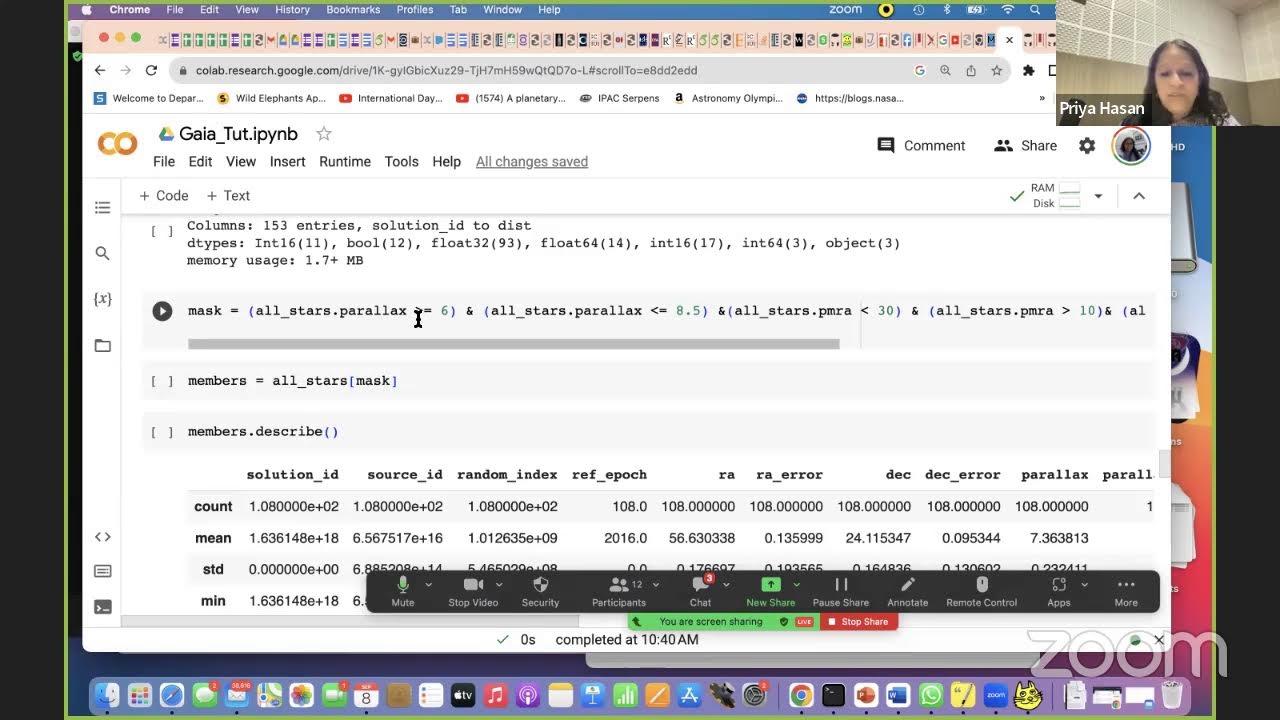Viewport: 1280px width, 720px height.
Task: Open macOS Bookmarks menu
Action: [x=353, y=9]
